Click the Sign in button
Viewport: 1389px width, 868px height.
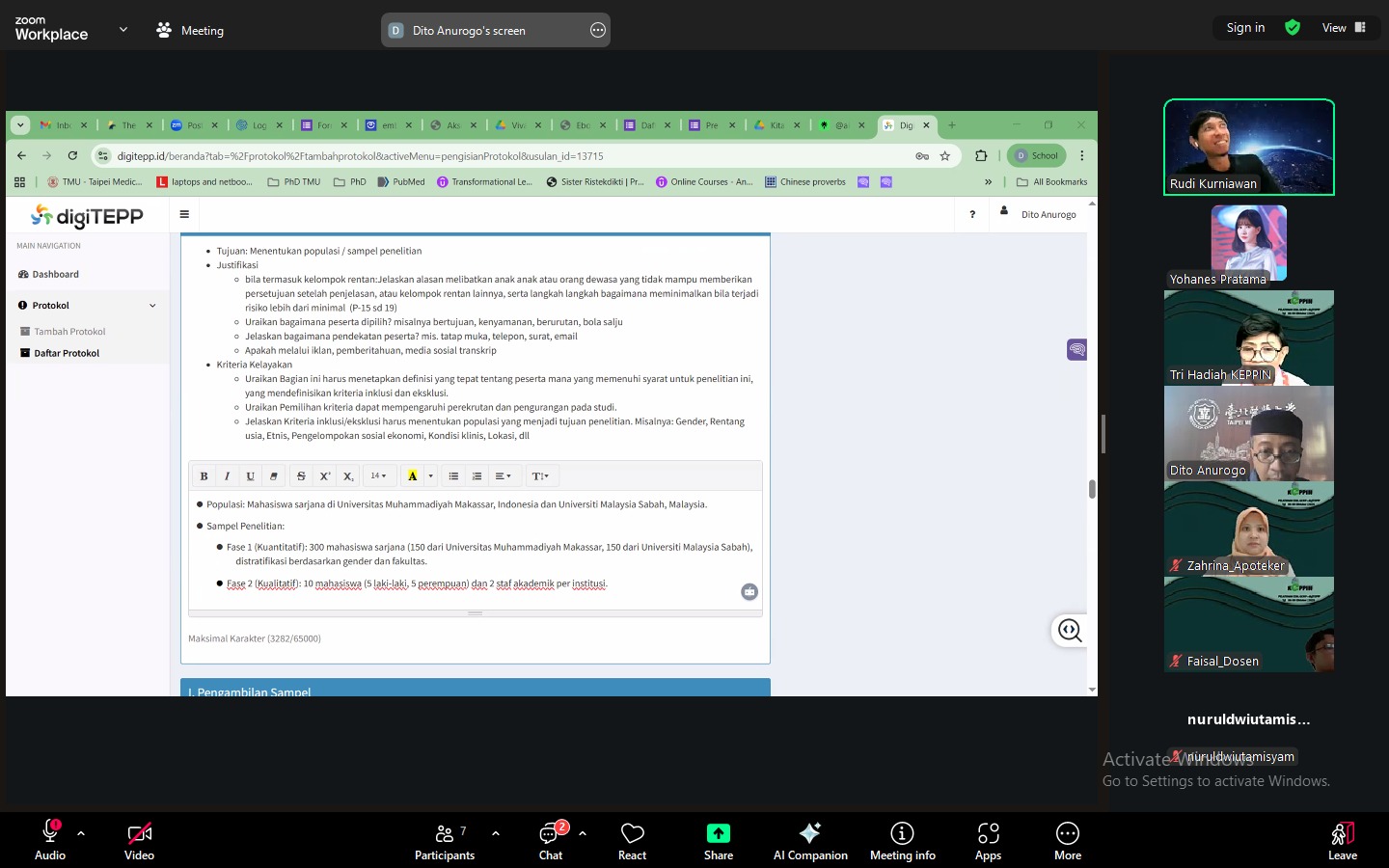pos(1245,28)
